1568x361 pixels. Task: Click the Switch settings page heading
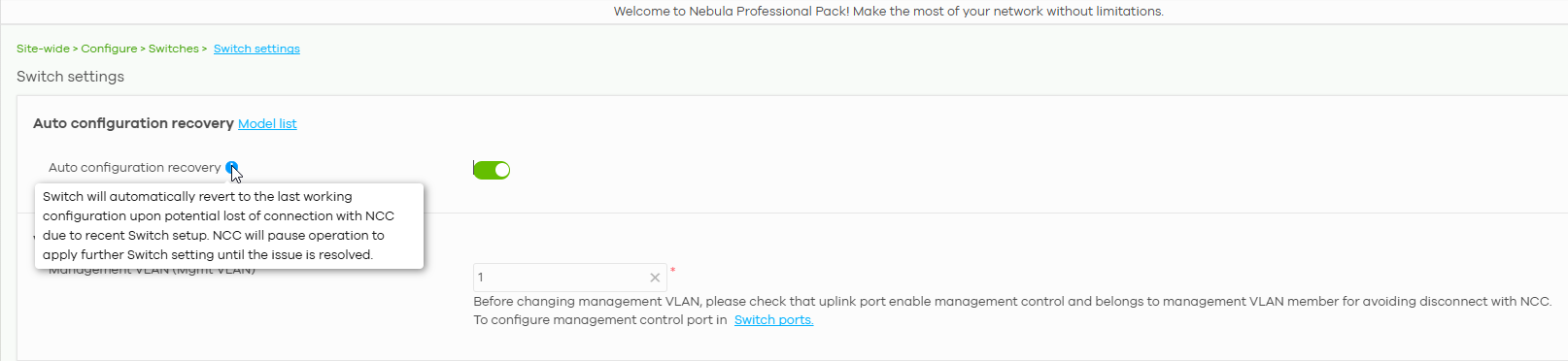[x=70, y=77]
